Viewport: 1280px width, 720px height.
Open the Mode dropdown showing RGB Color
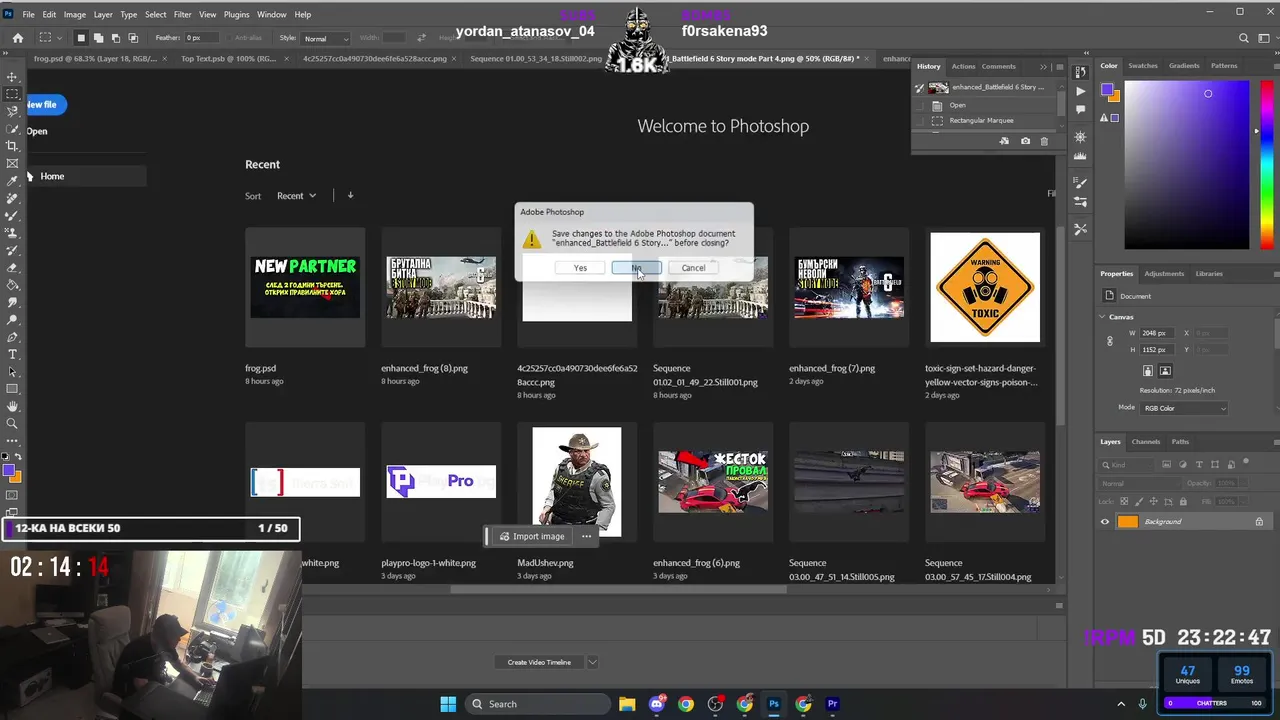click(x=1184, y=408)
